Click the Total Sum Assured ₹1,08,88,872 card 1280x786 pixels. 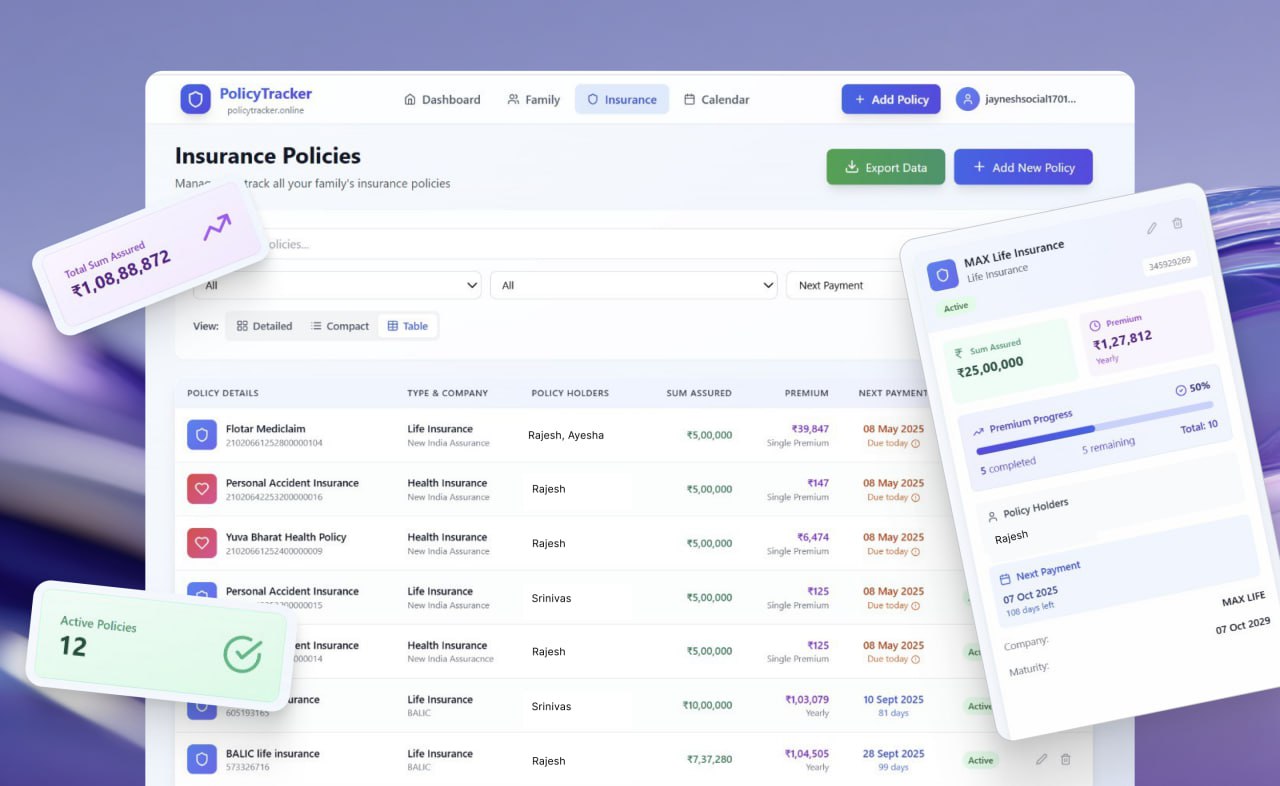pyautogui.click(x=150, y=259)
